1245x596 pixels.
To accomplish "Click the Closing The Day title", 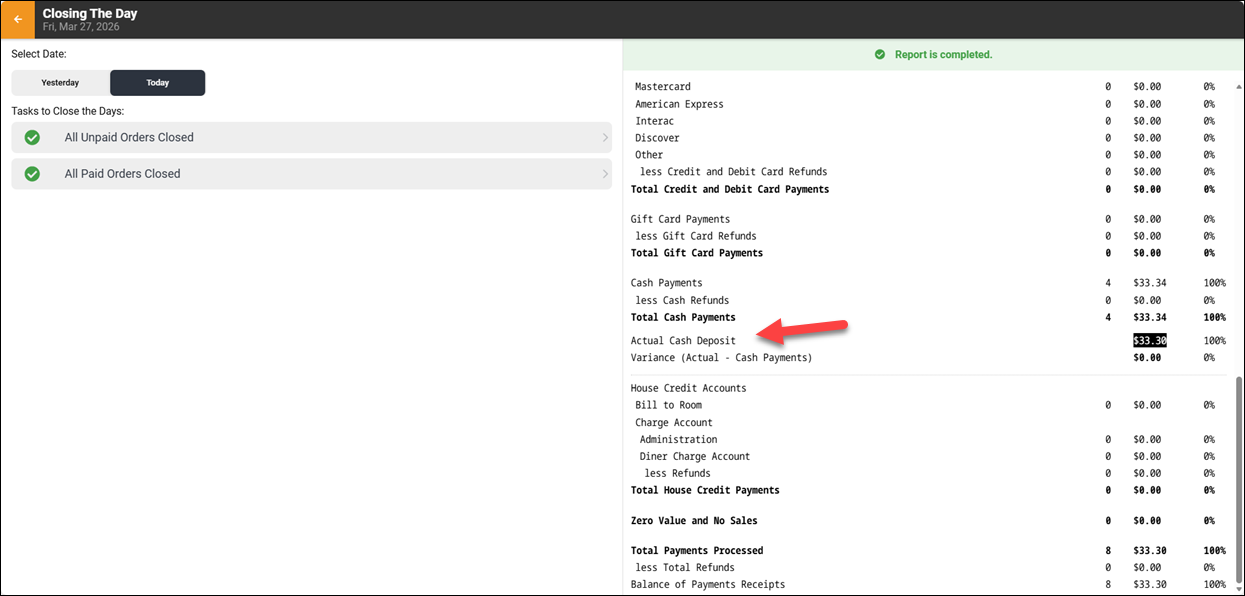I will (x=90, y=14).
